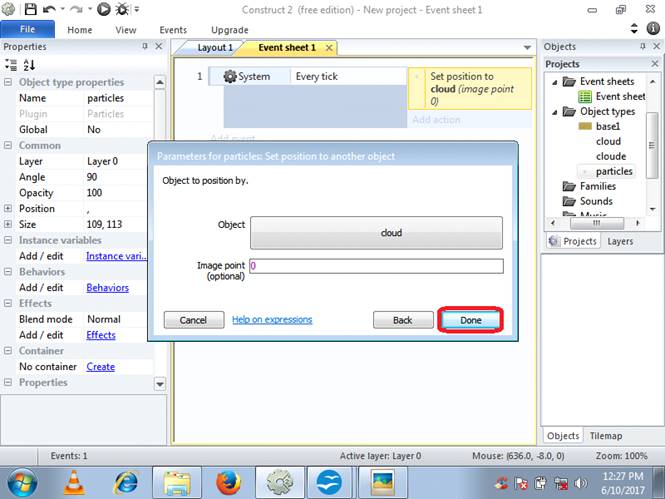Click the volume speaker tray icon
Viewport: 665px width, 499px height.
tap(580, 483)
